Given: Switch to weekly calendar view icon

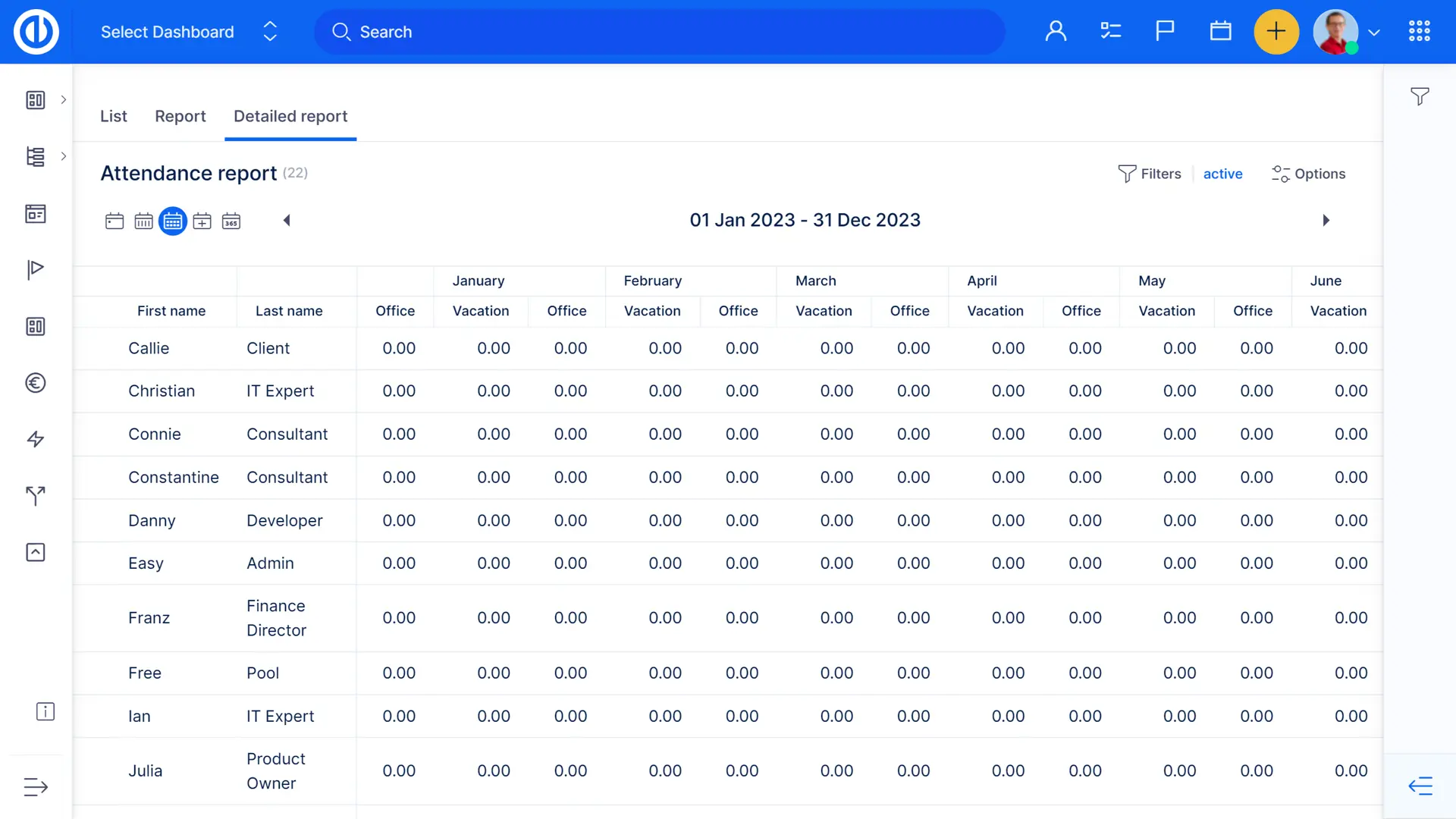Looking at the screenshot, I should 143,221.
